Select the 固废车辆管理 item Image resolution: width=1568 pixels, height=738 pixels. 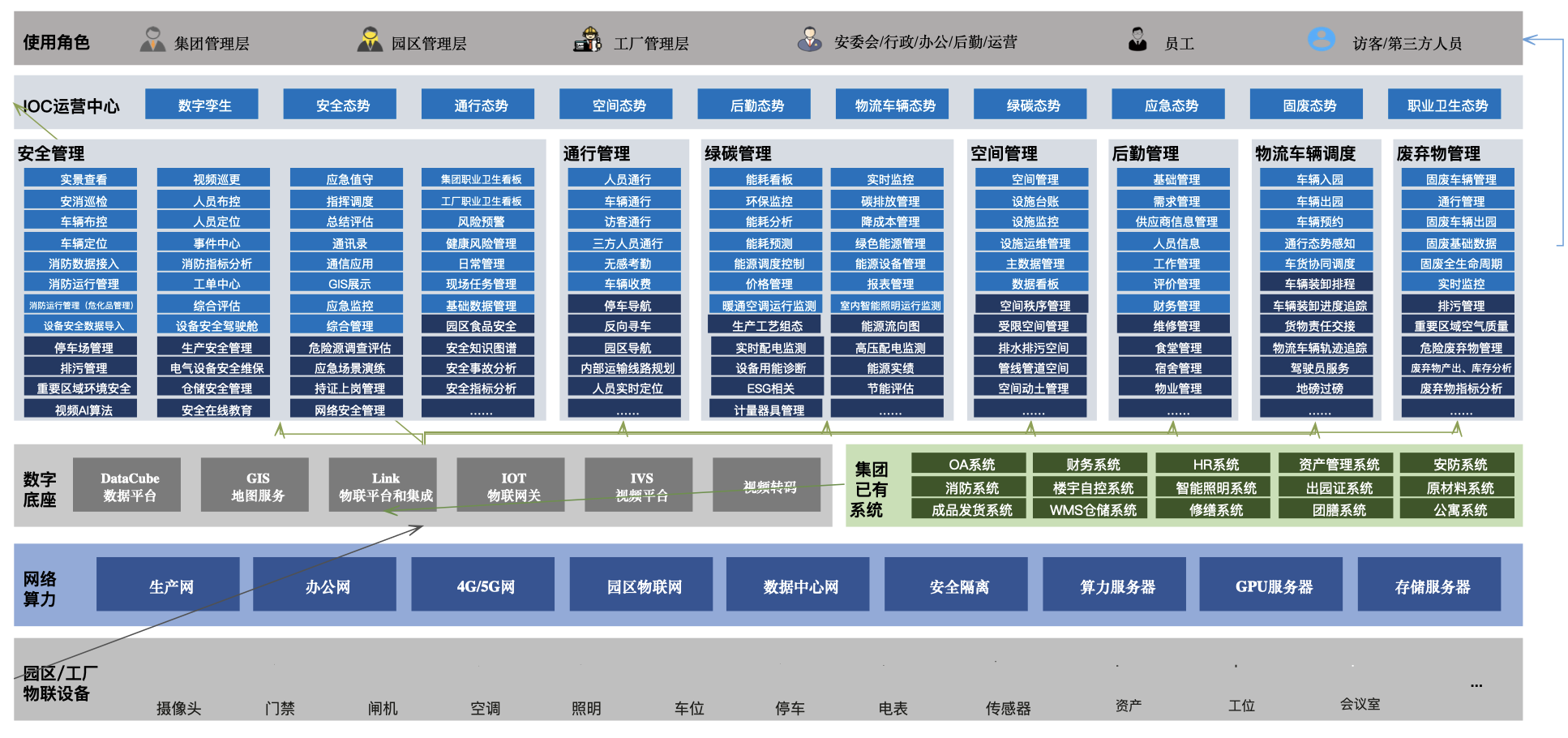coord(1458,178)
